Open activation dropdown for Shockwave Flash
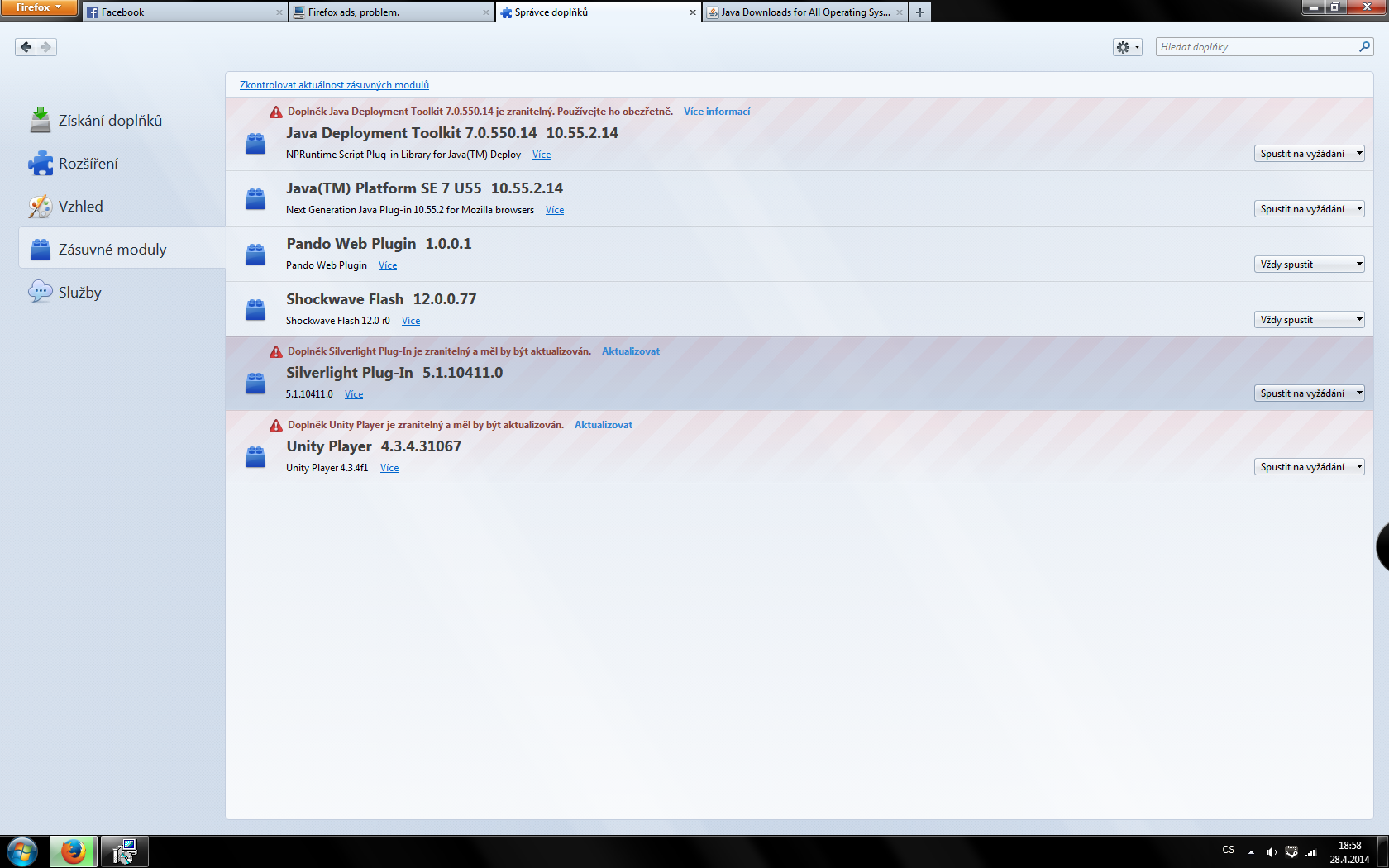This screenshot has height=868, width=1389. (1309, 320)
